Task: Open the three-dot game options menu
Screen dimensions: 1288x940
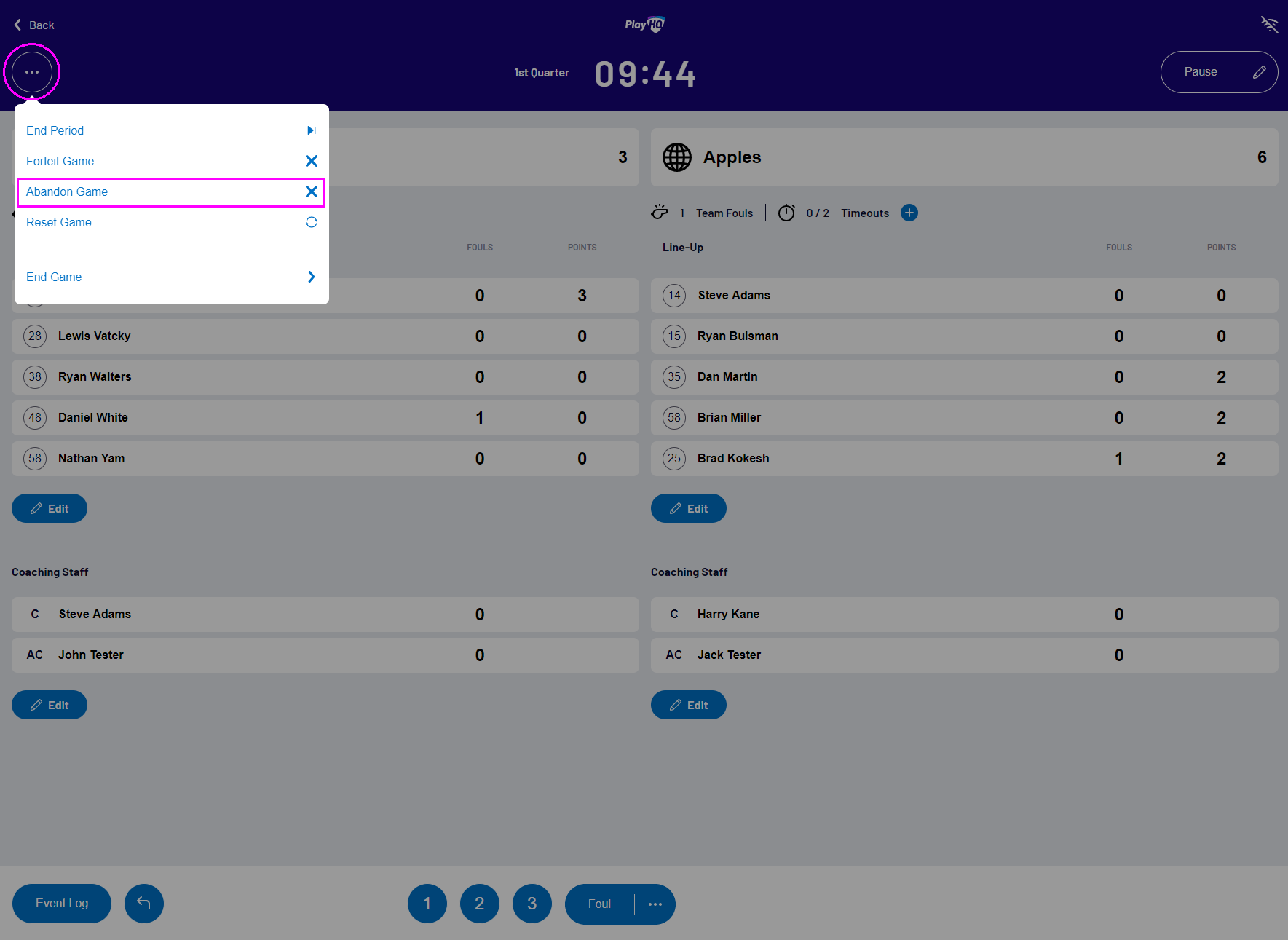Action: tap(32, 72)
